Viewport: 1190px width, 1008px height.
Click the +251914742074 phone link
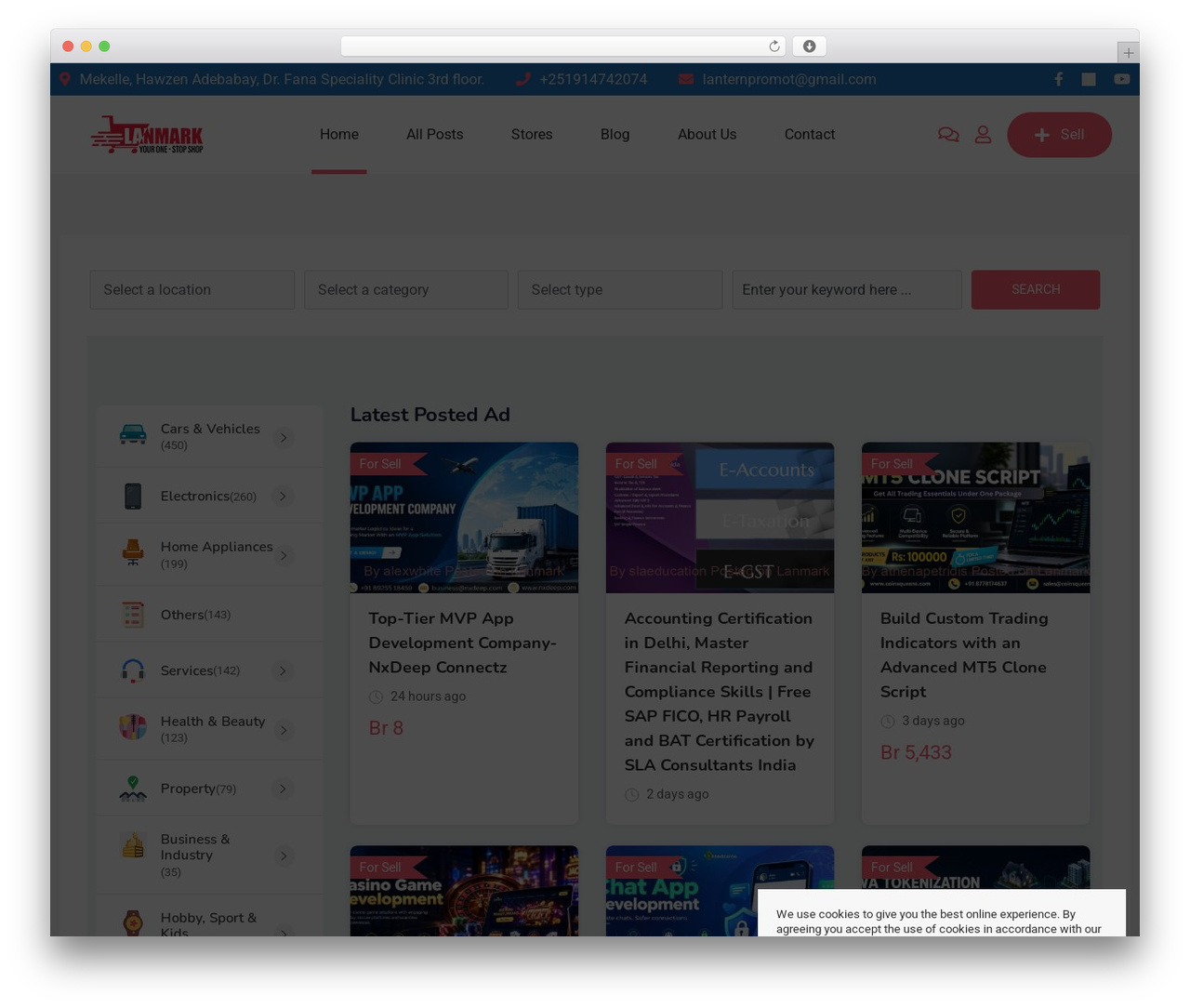click(593, 79)
